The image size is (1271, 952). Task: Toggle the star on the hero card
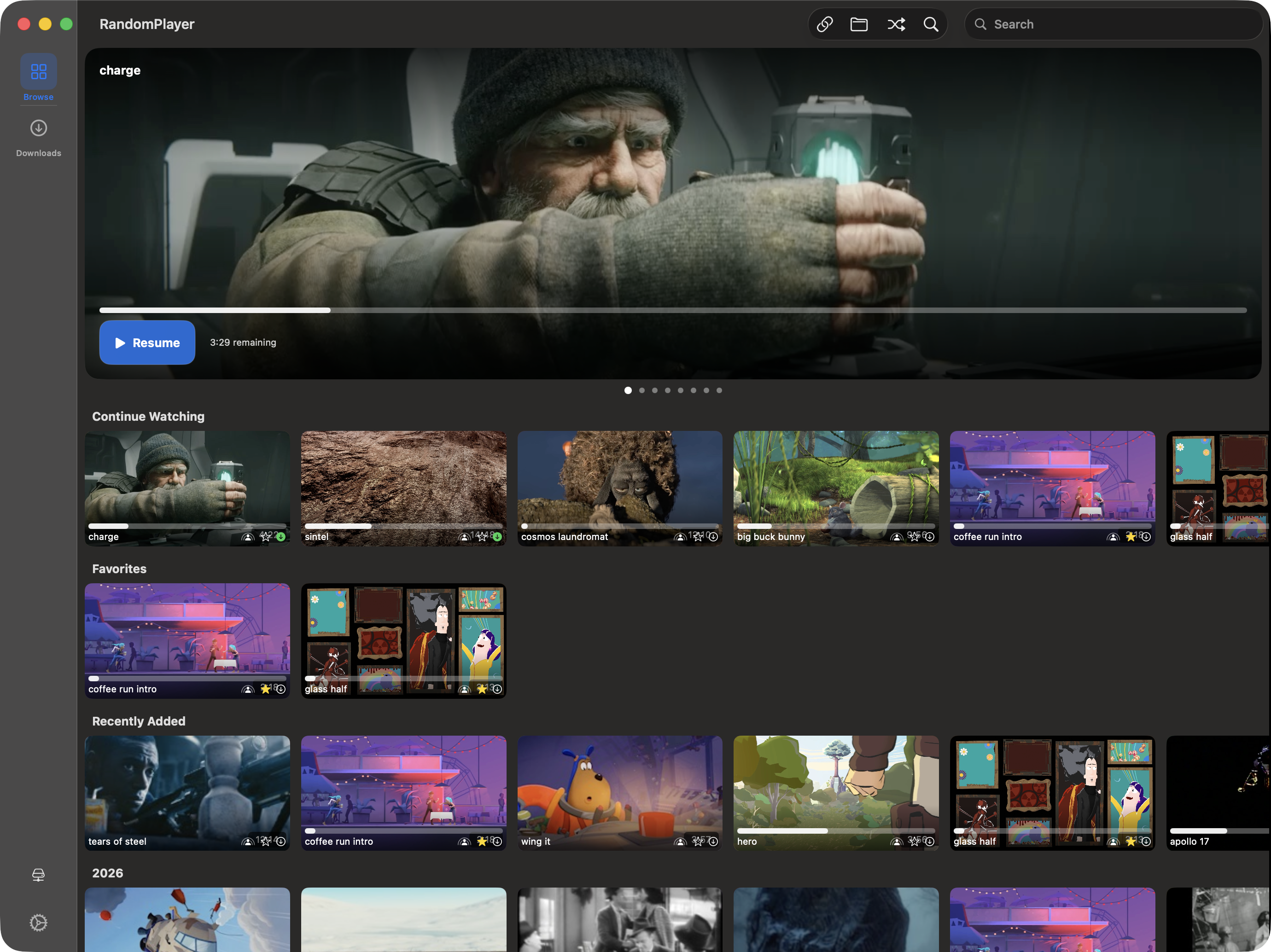click(914, 841)
